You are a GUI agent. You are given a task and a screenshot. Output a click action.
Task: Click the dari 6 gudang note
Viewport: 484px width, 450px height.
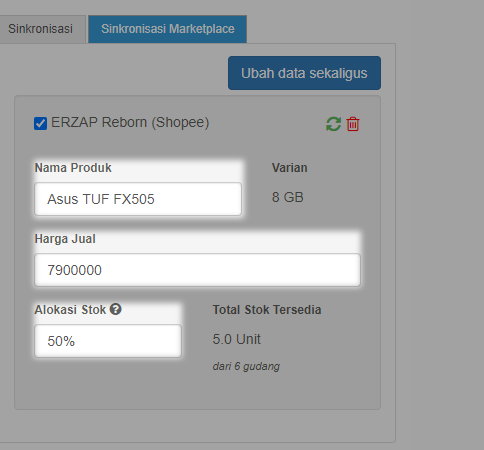[246, 366]
